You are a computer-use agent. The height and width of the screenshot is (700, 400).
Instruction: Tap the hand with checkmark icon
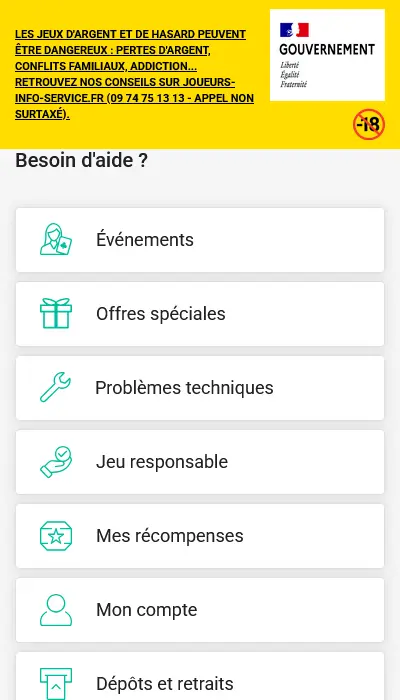coord(56,462)
